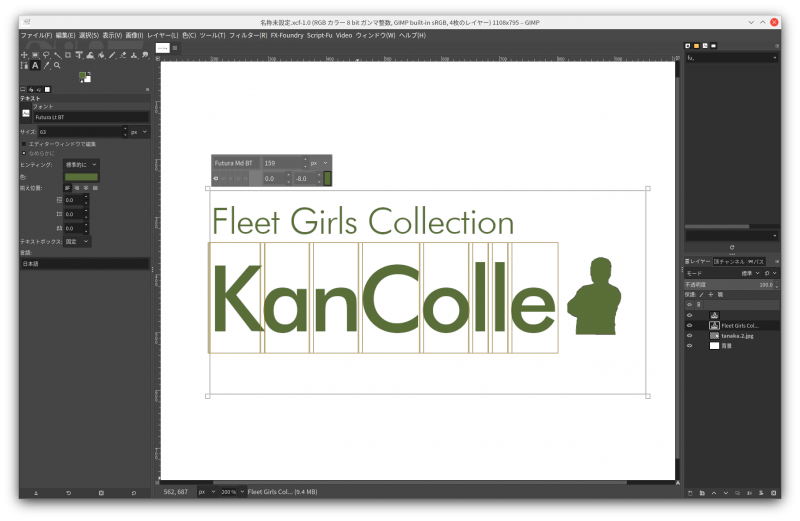
Task: Open the size unit px dropdown in tool options
Action: [139, 132]
